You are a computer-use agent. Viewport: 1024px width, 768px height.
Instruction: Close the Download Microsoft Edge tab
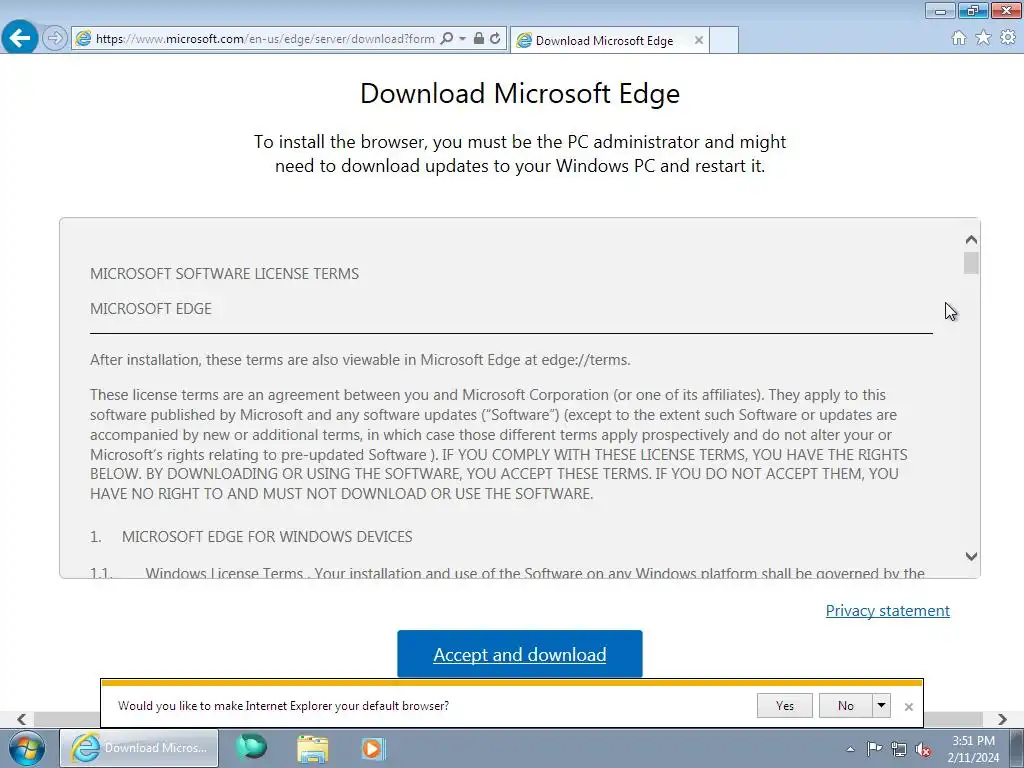(x=699, y=40)
